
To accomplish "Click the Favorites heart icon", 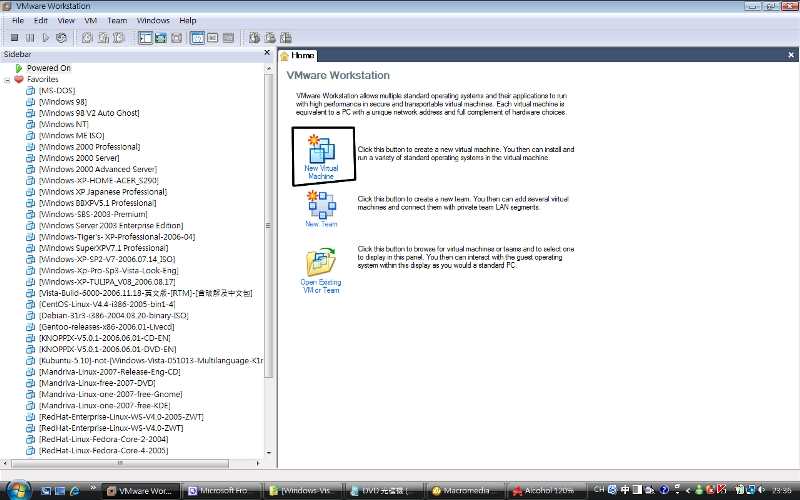I will (19, 79).
